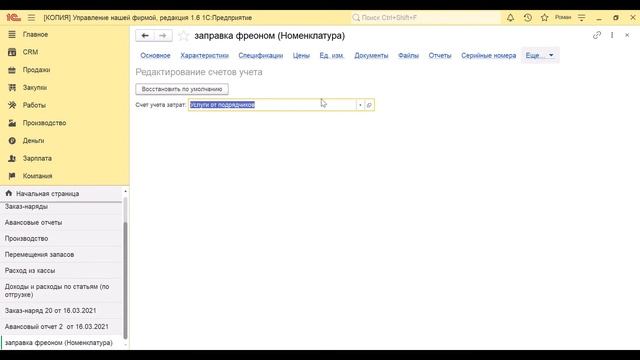
Task: Open the Главное section
Action: click(x=36, y=34)
